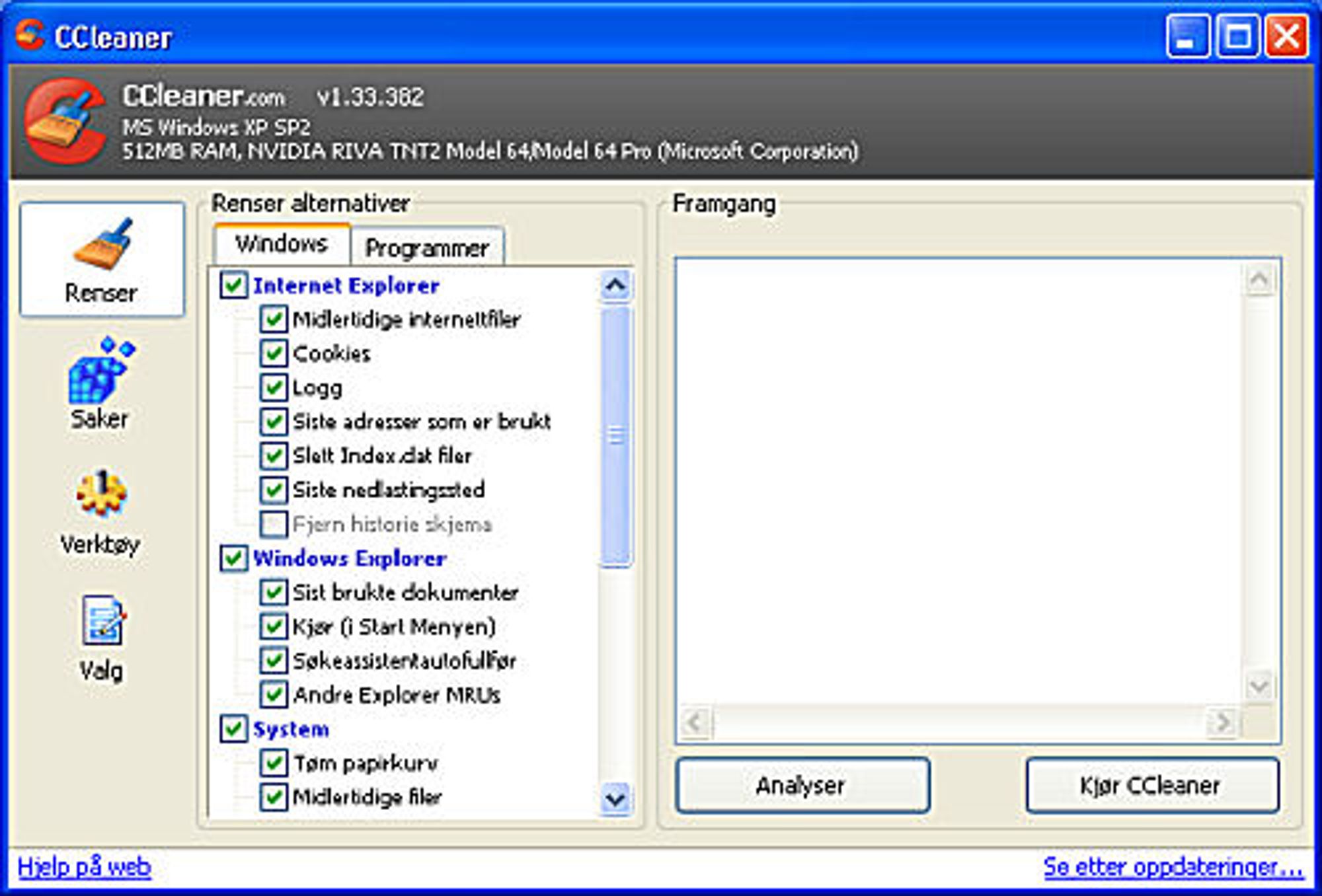Toggle Siste adresser som er brukt
1322x896 pixels.
point(274,422)
